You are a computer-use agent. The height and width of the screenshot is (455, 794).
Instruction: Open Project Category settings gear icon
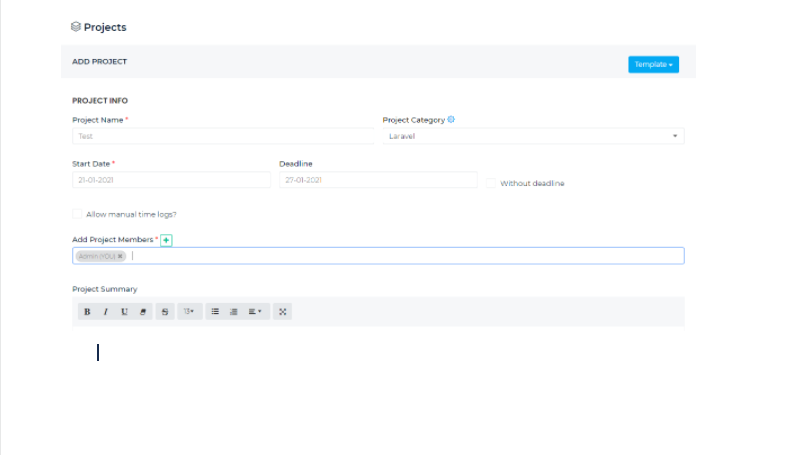[x=451, y=120]
